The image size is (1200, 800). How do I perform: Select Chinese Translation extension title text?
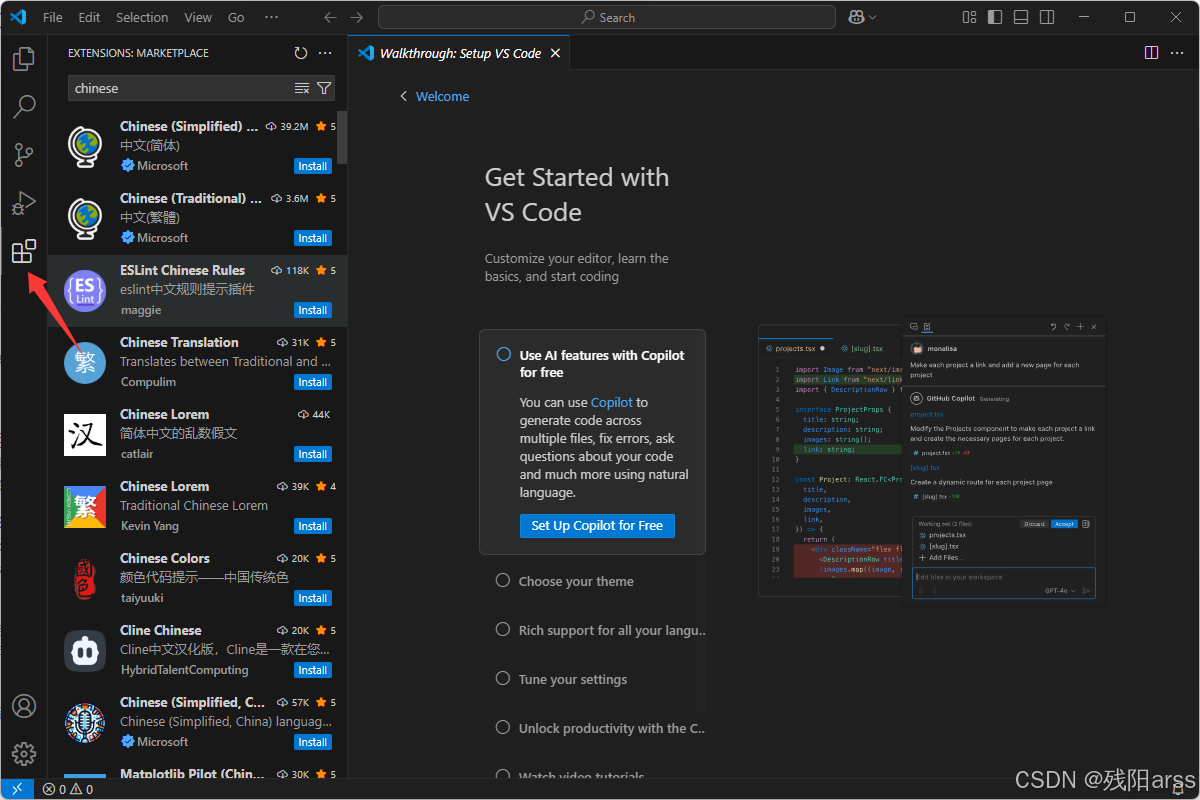(179, 342)
